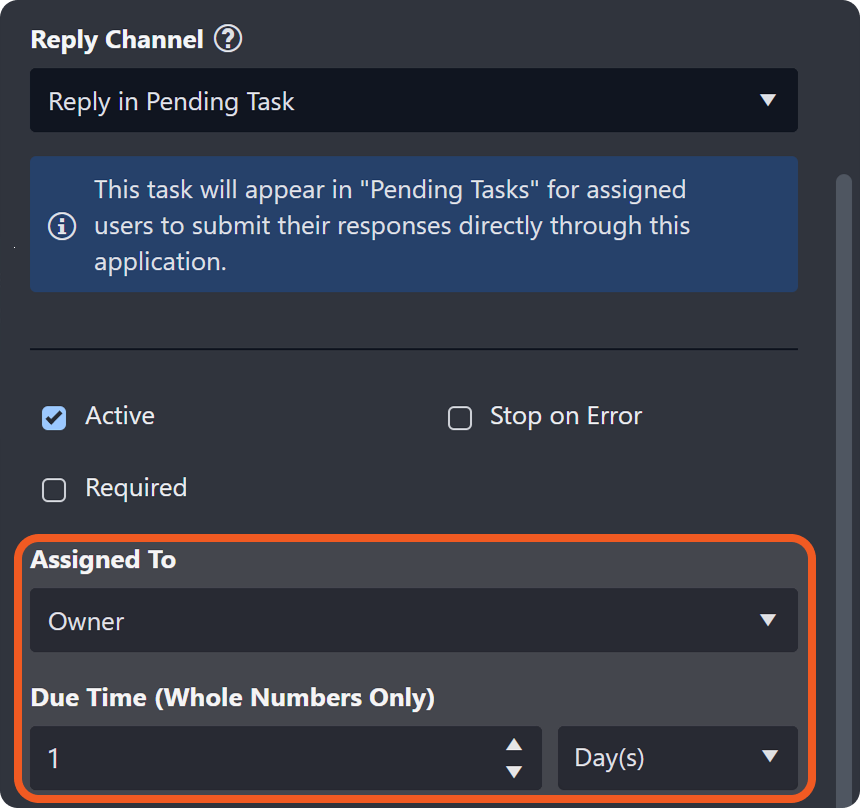Click the Assigned To dropdown arrow
860x808 pixels.
click(768, 620)
